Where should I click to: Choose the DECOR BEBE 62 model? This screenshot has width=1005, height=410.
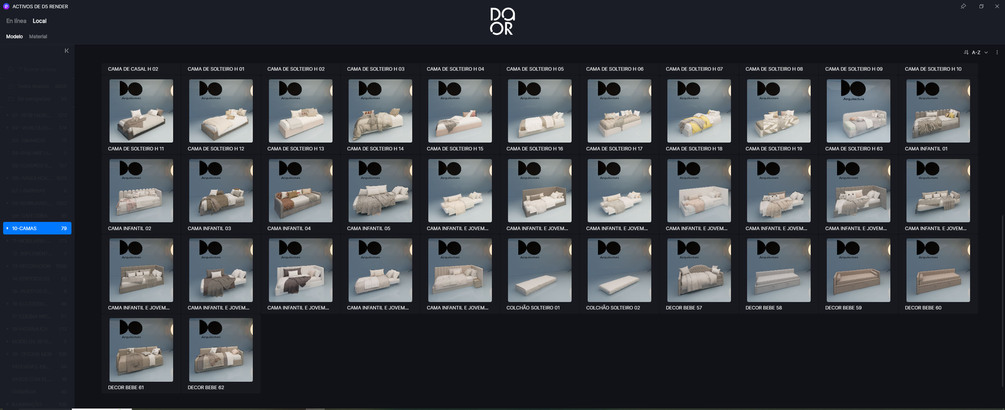[x=220, y=350]
